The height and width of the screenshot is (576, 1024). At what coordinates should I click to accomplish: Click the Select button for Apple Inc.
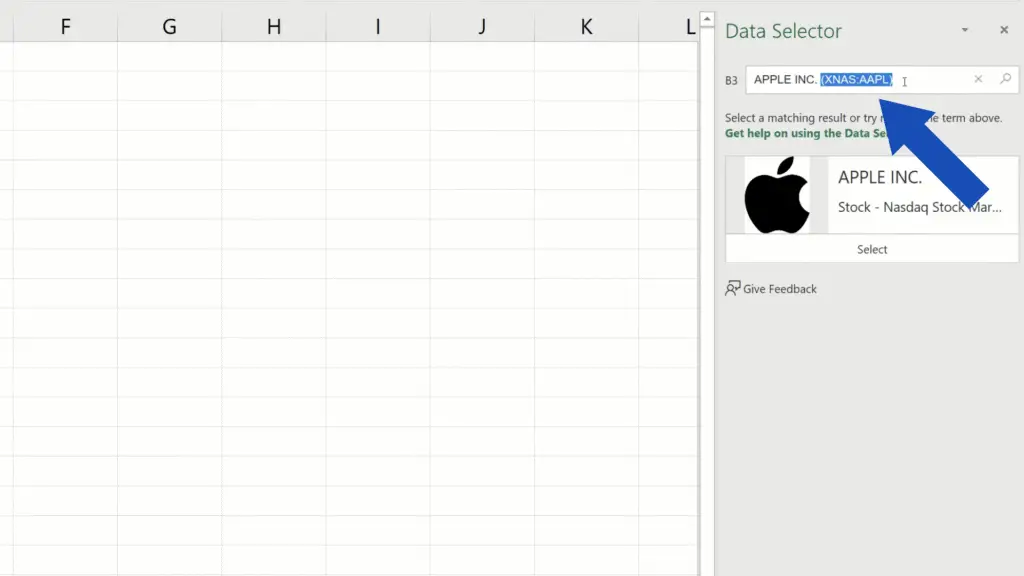tap(872, 249)
